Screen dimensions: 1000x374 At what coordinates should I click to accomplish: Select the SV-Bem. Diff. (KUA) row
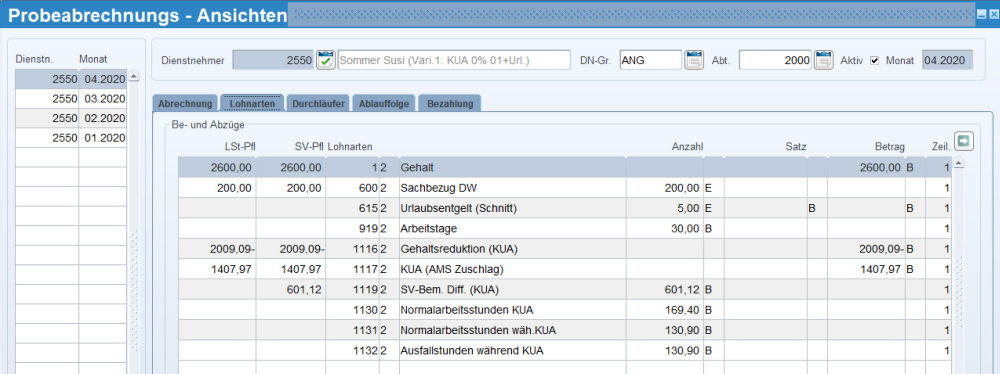(564, 289)
